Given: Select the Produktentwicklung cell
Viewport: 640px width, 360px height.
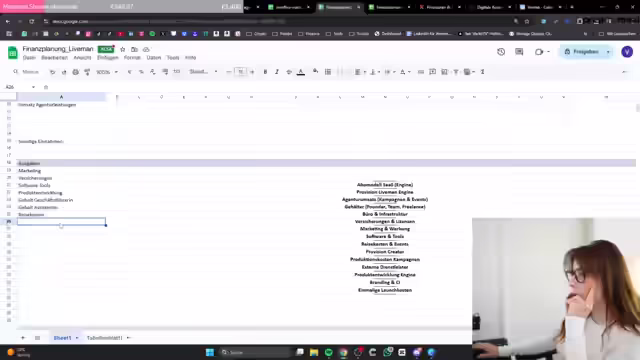Looking at the screenshot, I should (61, 193).
